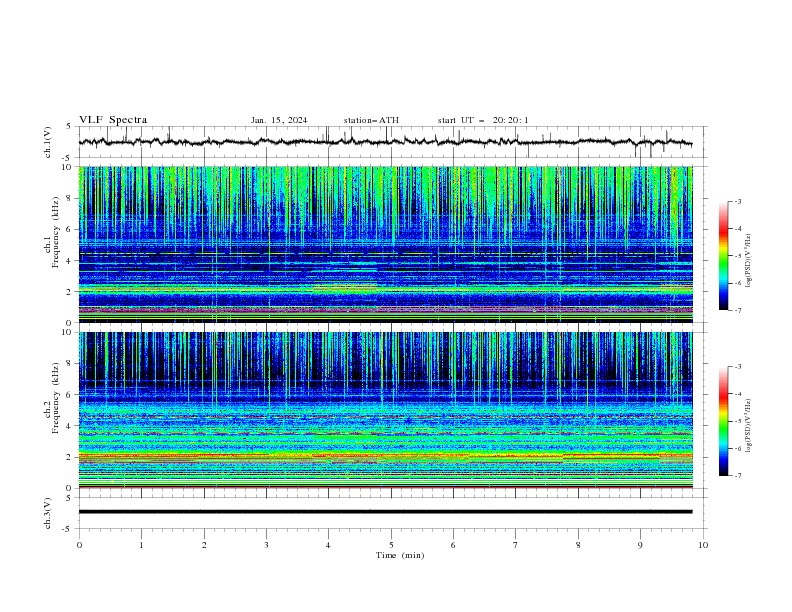
Task: Click the '-7' label on upper color bar
Action: [x=738, y=310]
